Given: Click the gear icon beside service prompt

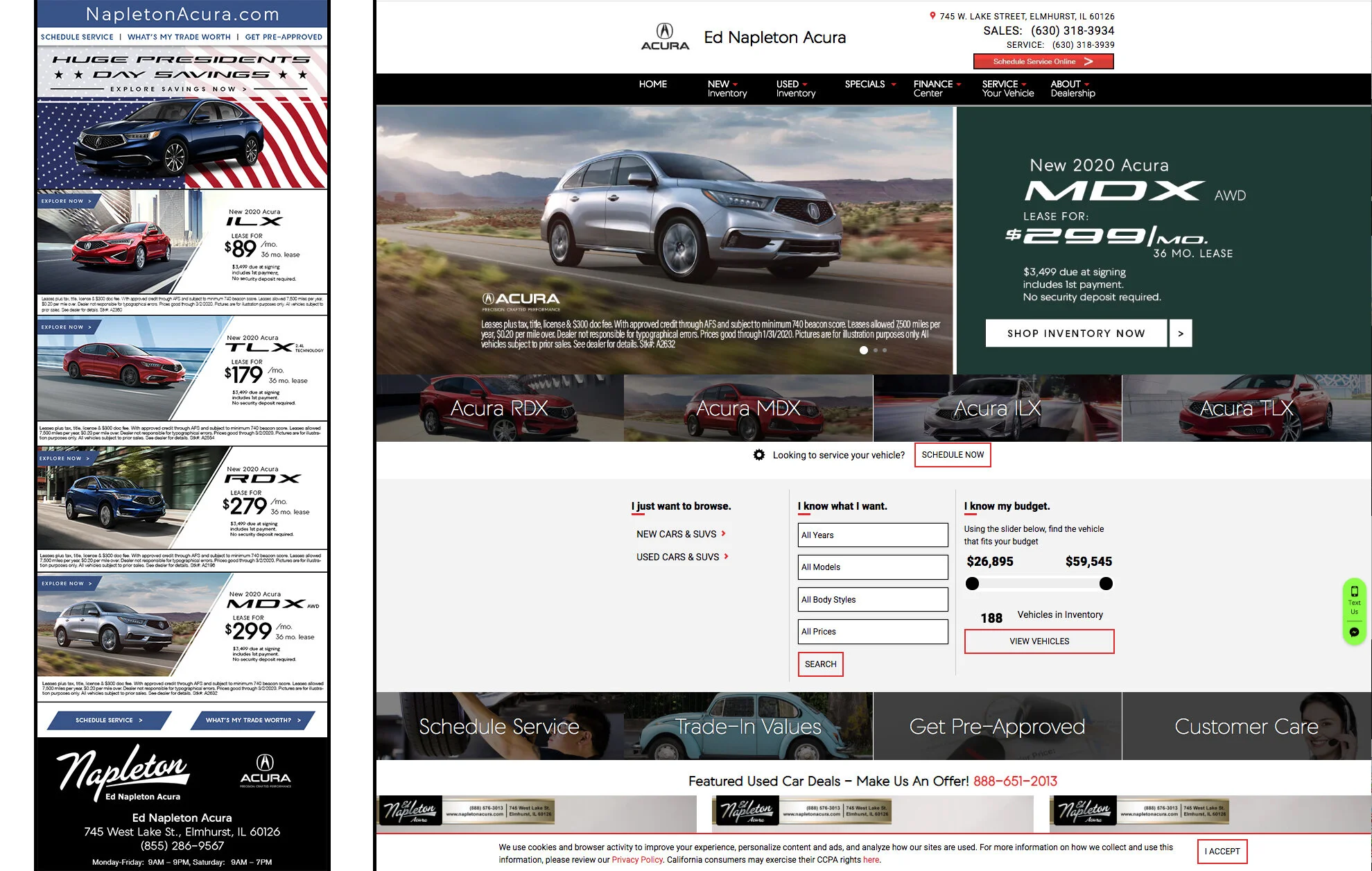Looking at the screenshot, I should pos(759,455).
